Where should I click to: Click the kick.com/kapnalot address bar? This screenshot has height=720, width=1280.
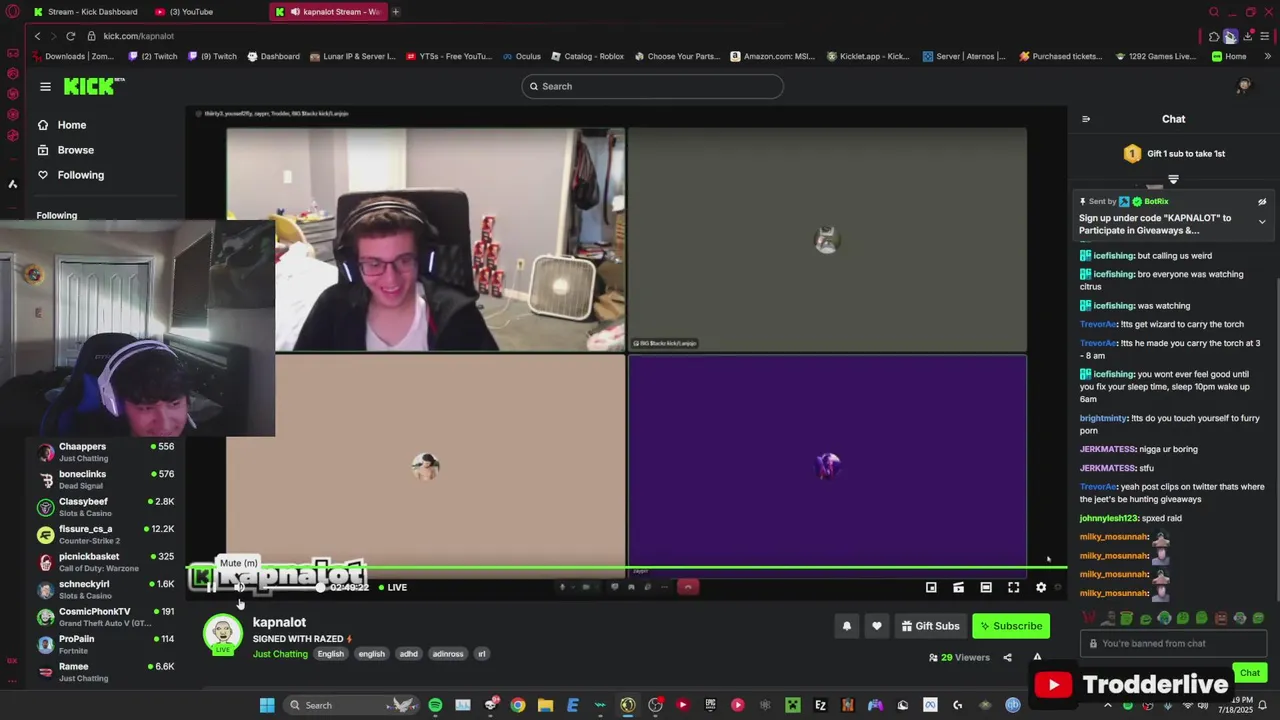tap(139, 36)
